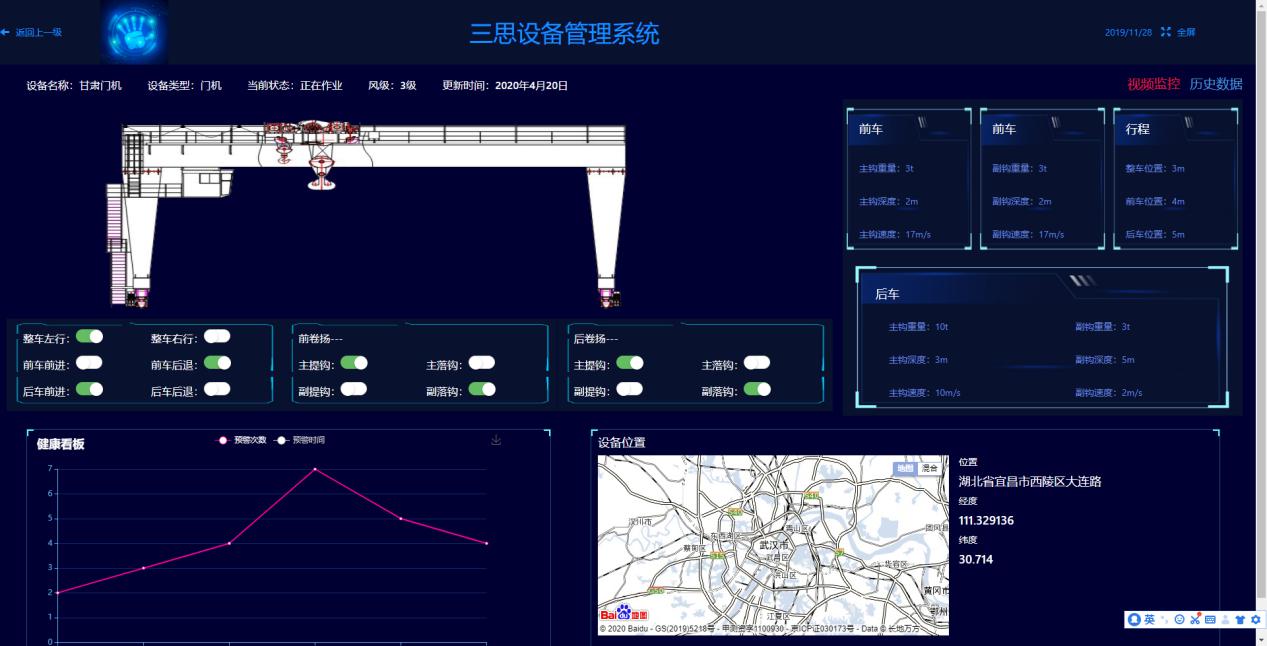Open IME settings gear icon

coord(1256,620)
